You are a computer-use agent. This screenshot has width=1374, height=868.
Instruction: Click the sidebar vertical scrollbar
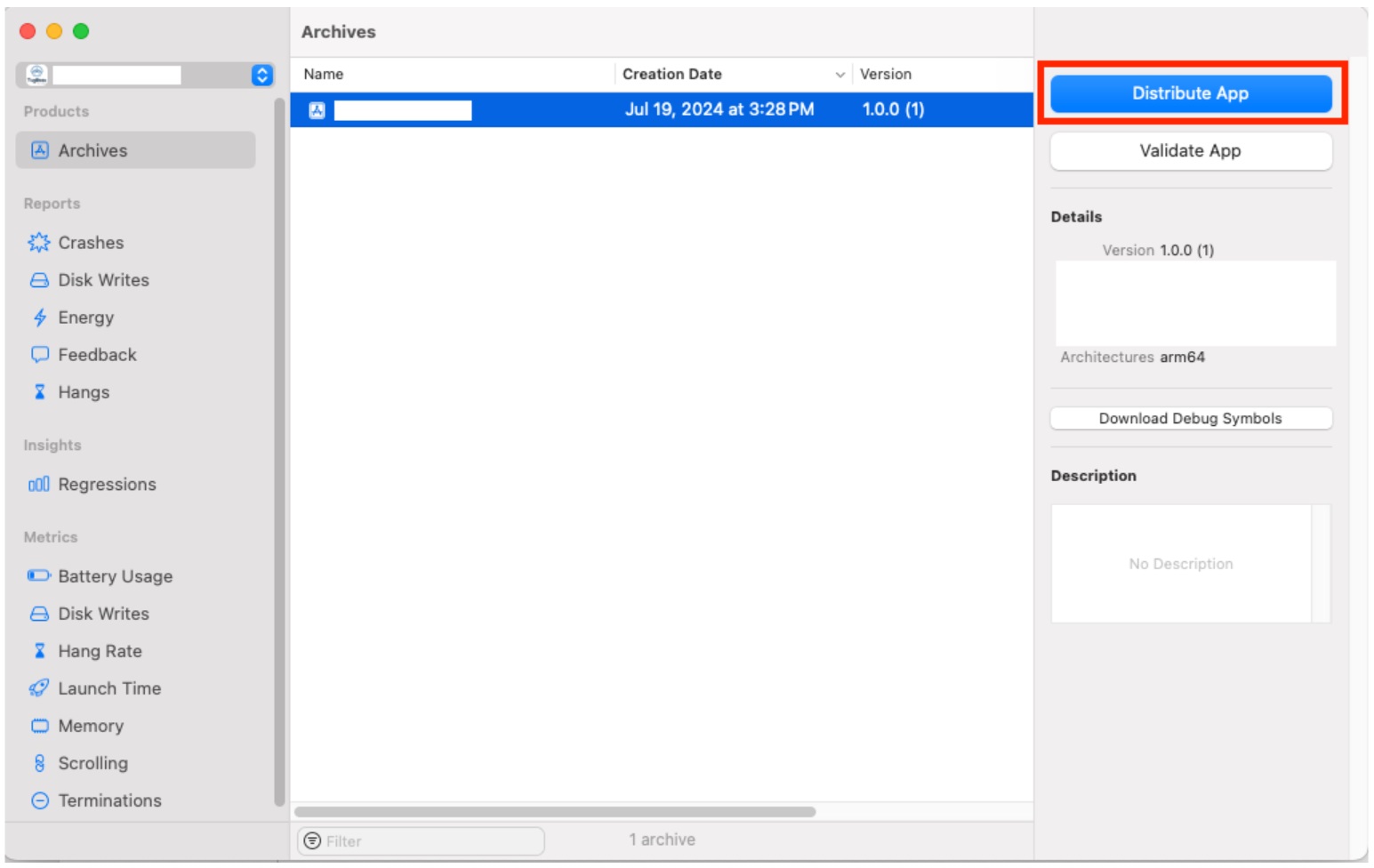tap(279, 452)
